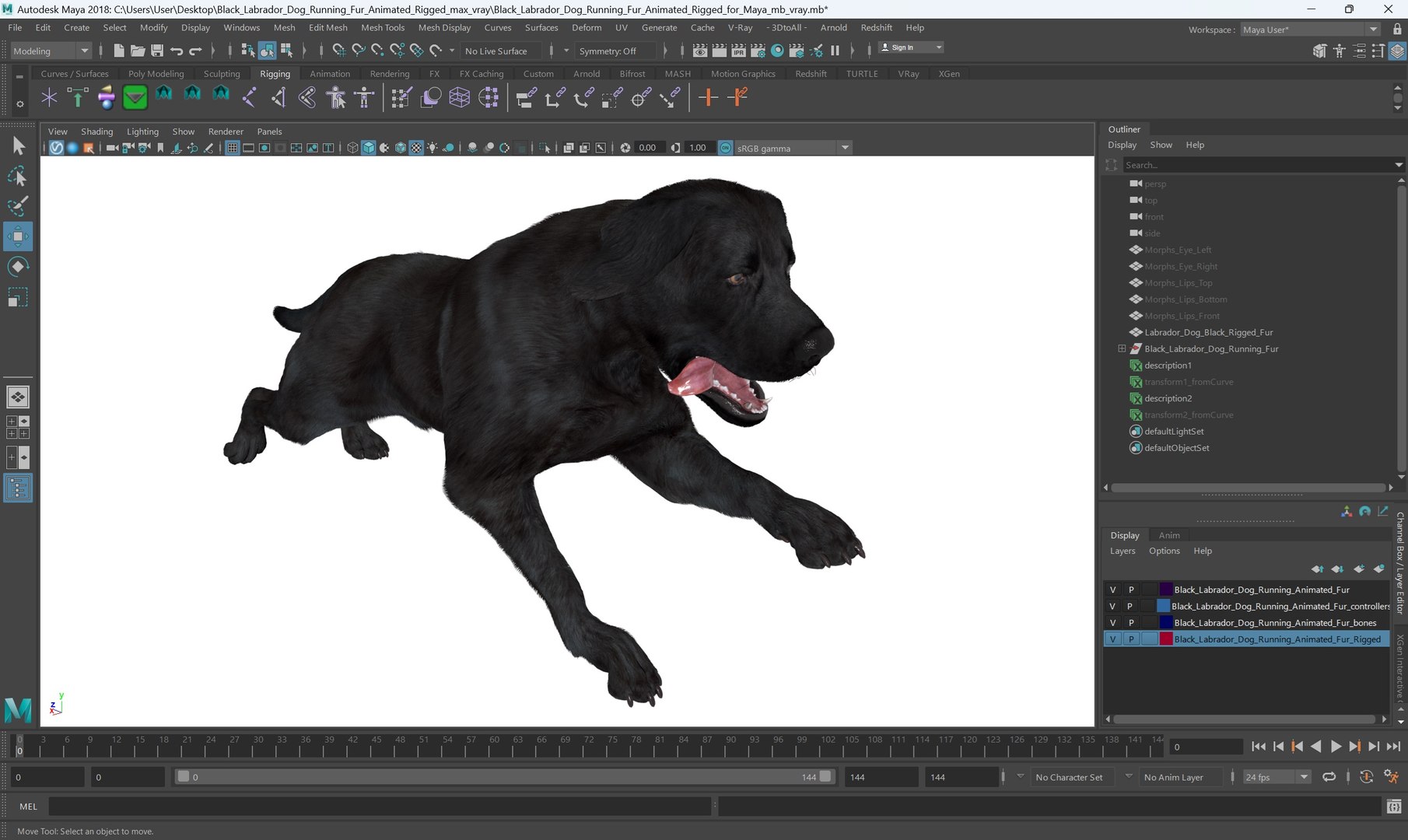Open the viewport Shading menu
The image size is (1408, 840).
[97, 131]
